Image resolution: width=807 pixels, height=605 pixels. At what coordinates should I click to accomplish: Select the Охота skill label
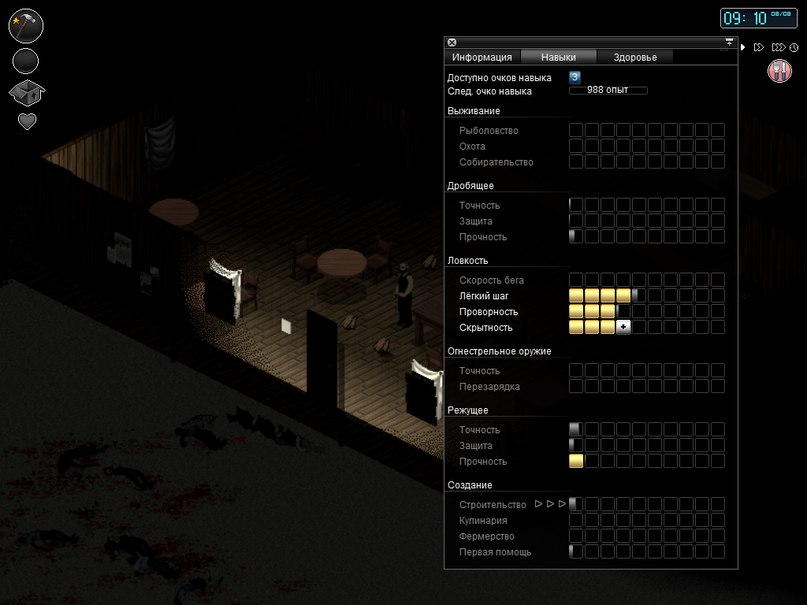point(472,147)
